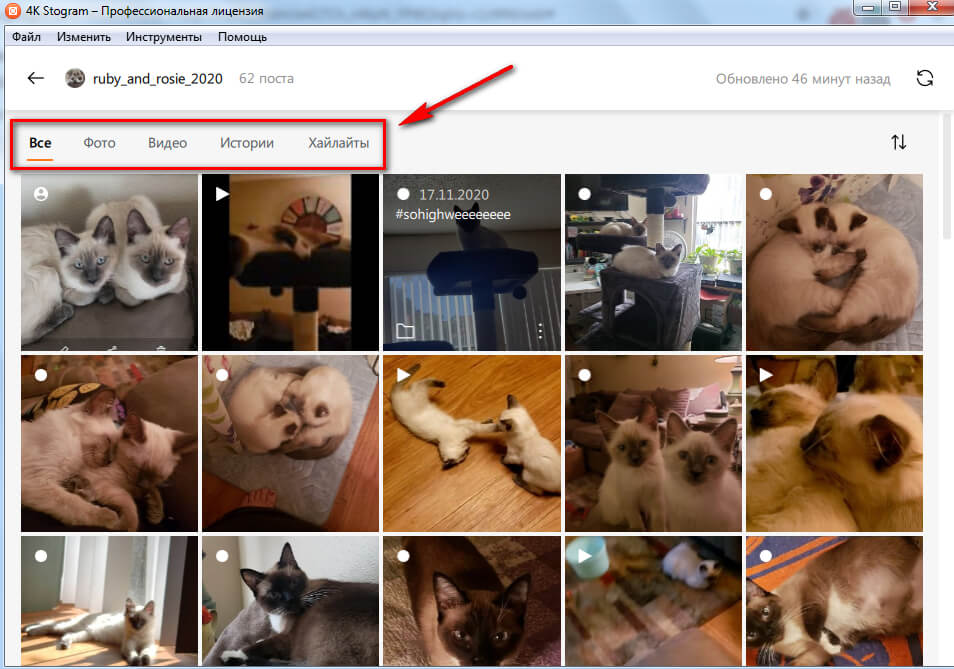Open photo of cats sleeping on dark couch
Viewport: 954px width, 669px height.
109,443
